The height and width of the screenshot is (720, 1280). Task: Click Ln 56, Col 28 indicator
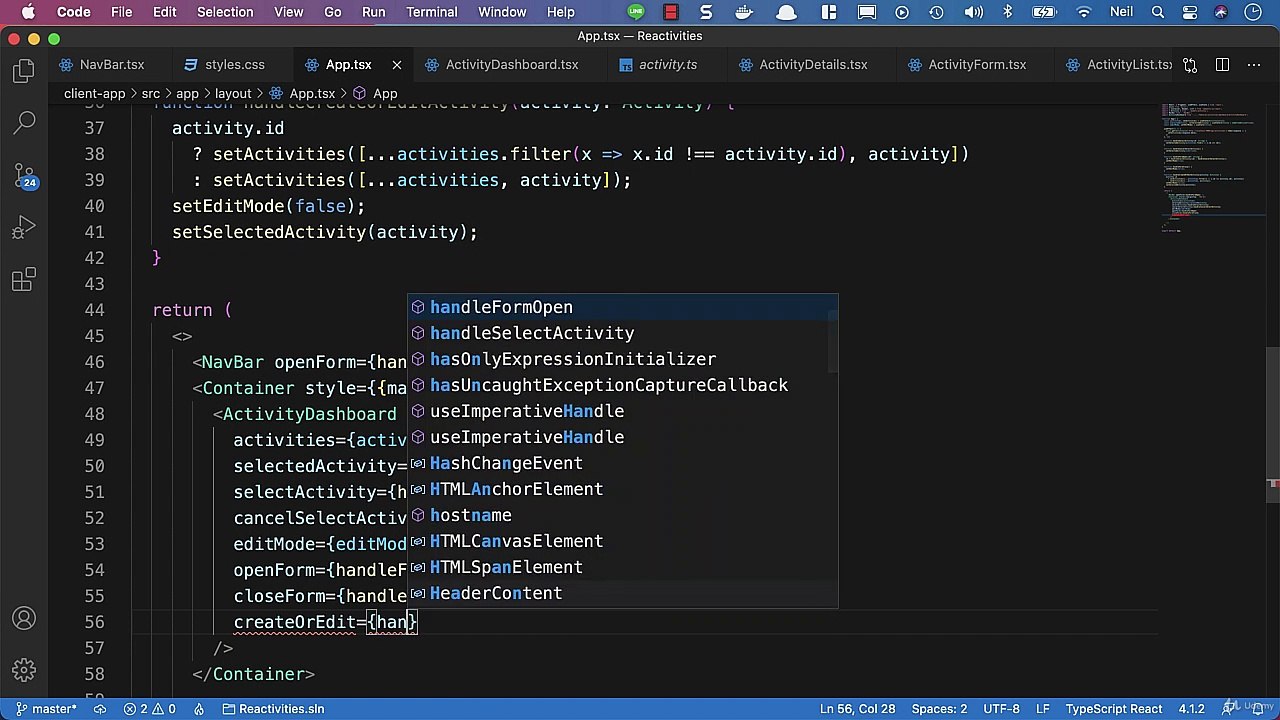(857, 709)
